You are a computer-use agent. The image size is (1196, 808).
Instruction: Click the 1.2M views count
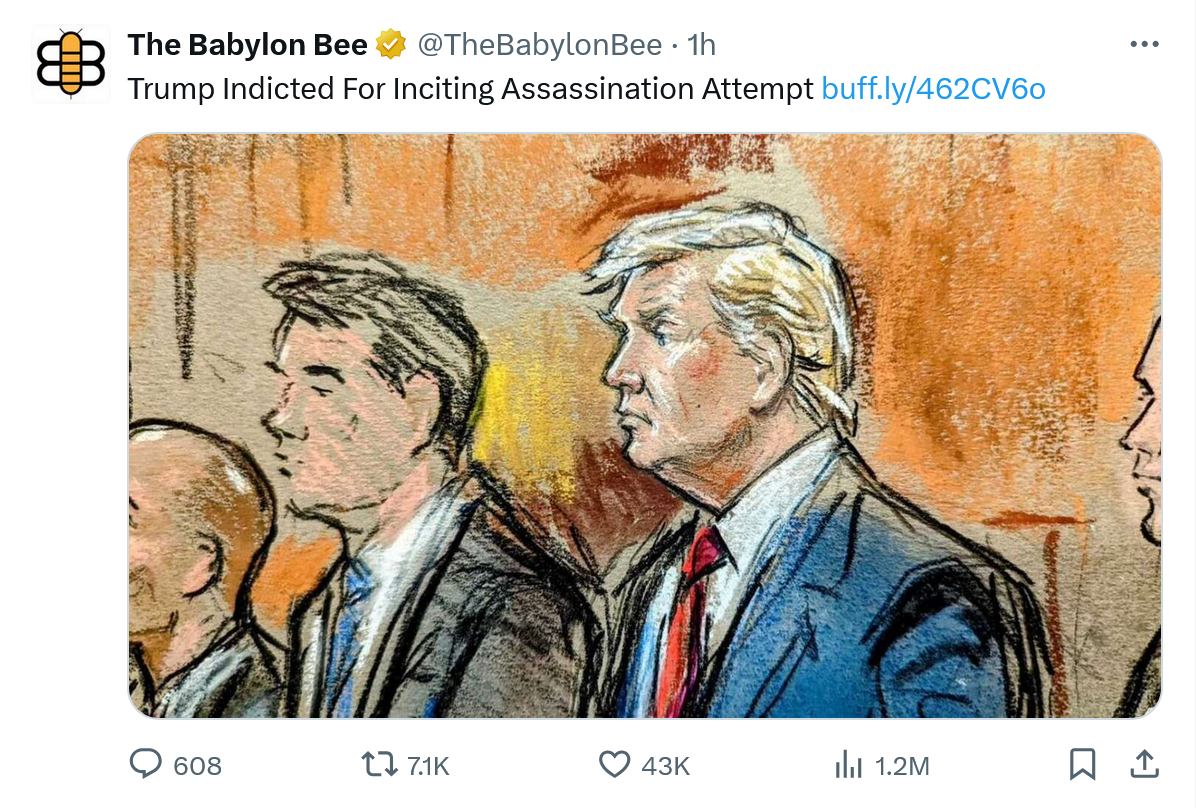902,766
